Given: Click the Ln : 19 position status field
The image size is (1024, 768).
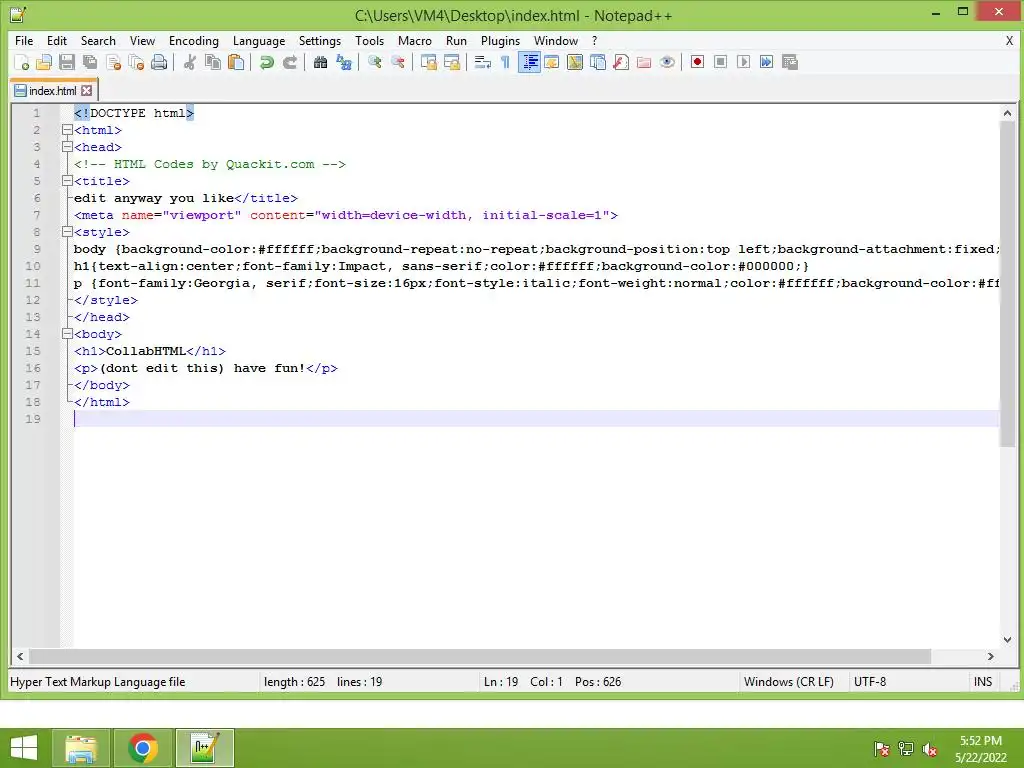Looking at the screenshot, I should 501,682.
